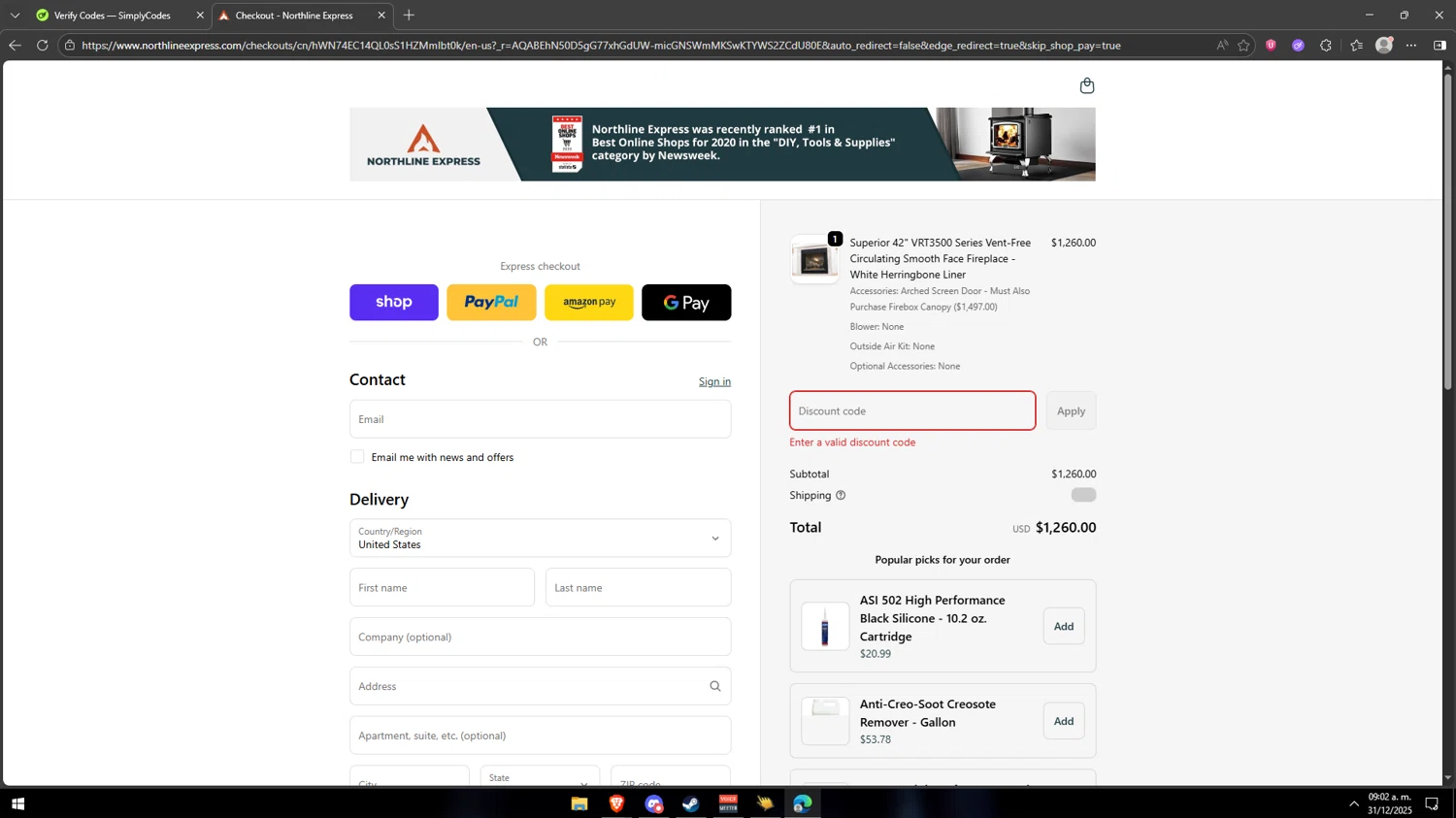The height and width of the screenshot is (818, 1456).
Task: Switch to Verify Codes — SimplyCodes tab
Action: click(x=113, y=16)
